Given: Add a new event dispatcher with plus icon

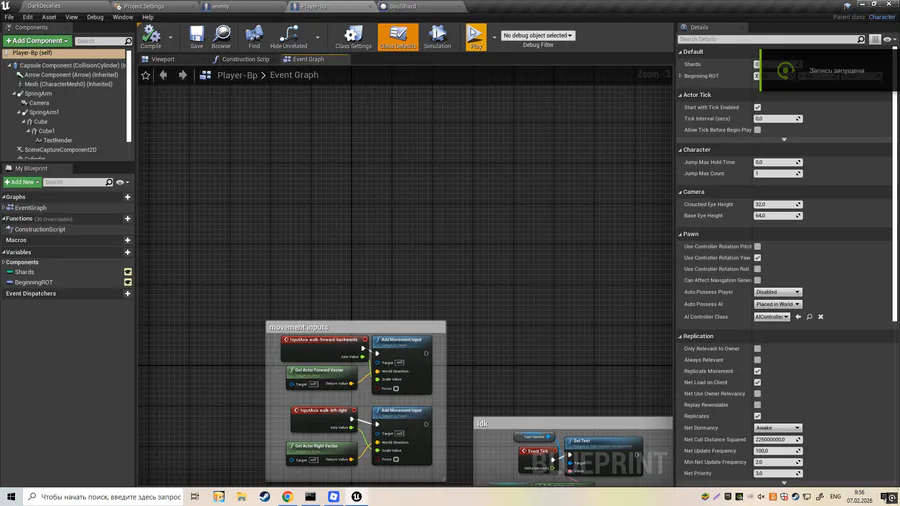Looking at the screenshot, I should (127, 294).
